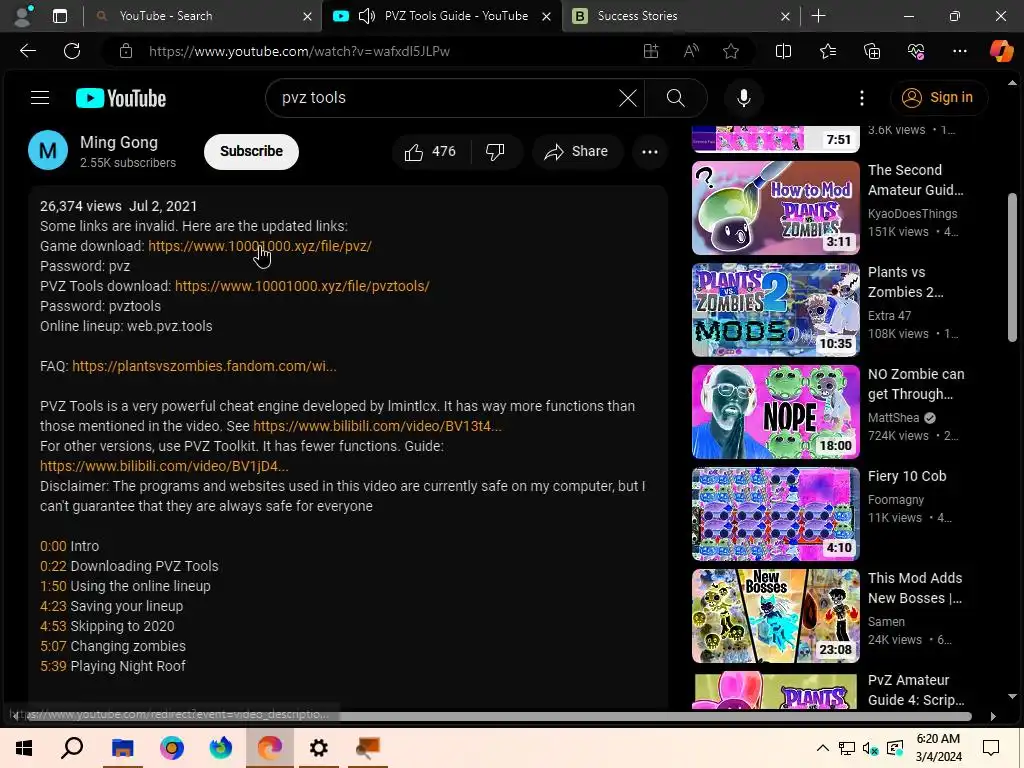Open the browser read aloud icon
The height and width of the screenshot is (768, 1024).
[x=691, y=51]
